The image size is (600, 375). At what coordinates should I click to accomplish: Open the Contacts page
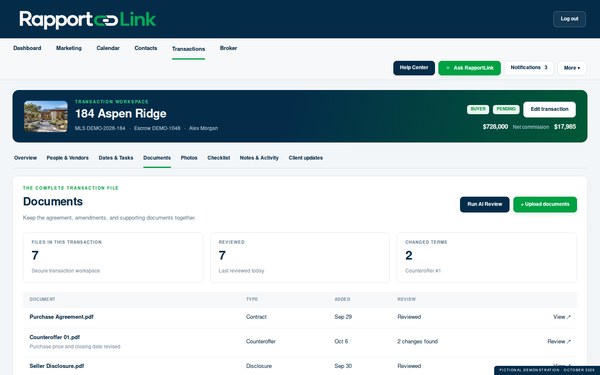pyautogui.click(x=146, y=48)
